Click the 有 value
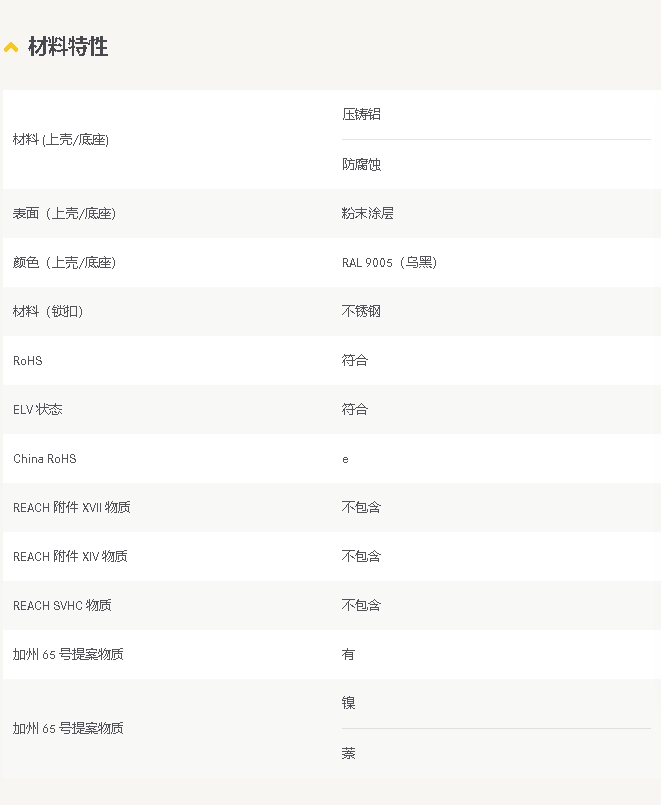The height and width of the screenshot is (805, 661). tap(348, 655)
